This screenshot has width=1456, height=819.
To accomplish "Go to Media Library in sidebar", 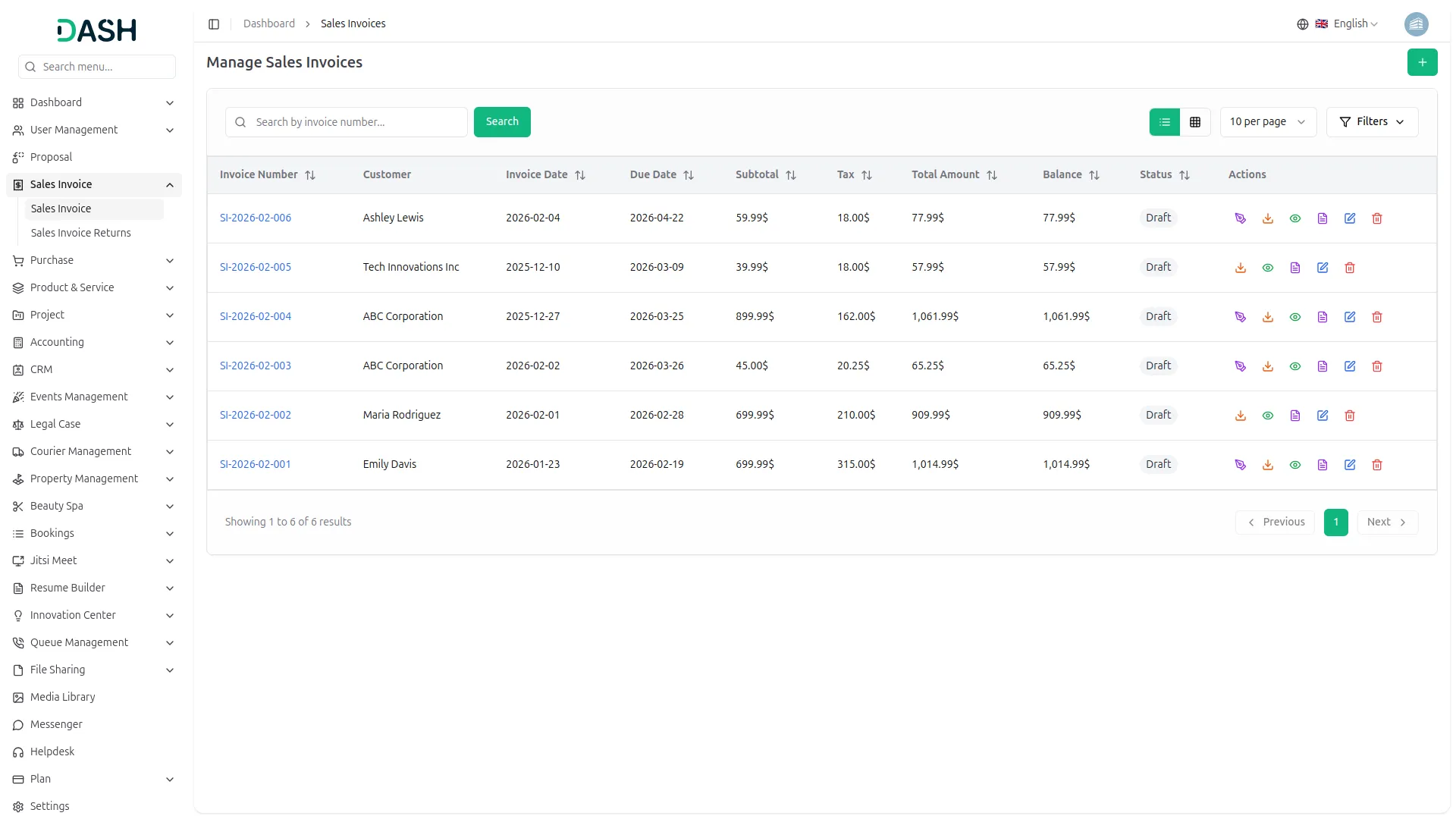I will tap(94, 697).
